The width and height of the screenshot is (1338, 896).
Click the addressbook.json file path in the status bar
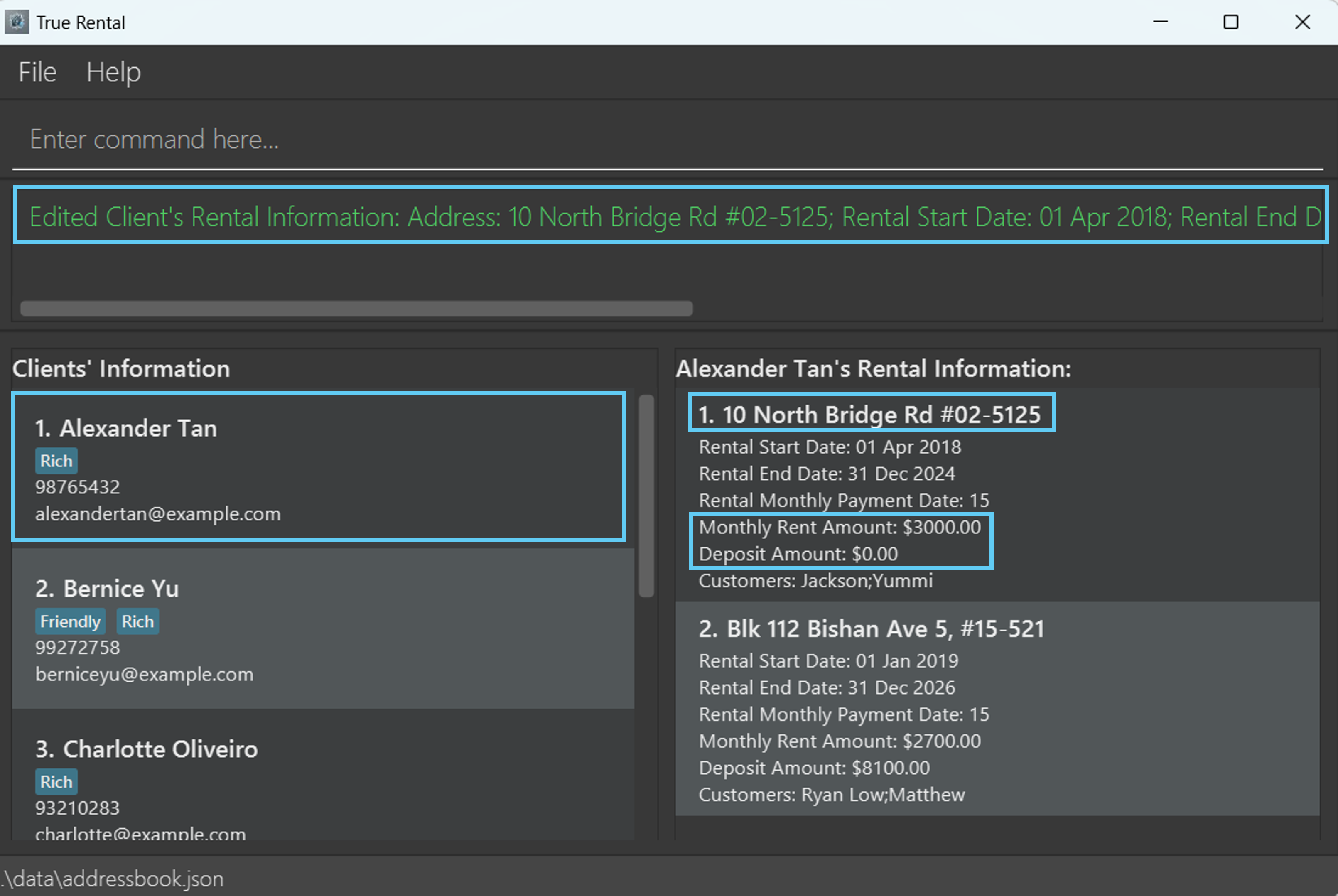pyautogui.click(x=113, y=879)
